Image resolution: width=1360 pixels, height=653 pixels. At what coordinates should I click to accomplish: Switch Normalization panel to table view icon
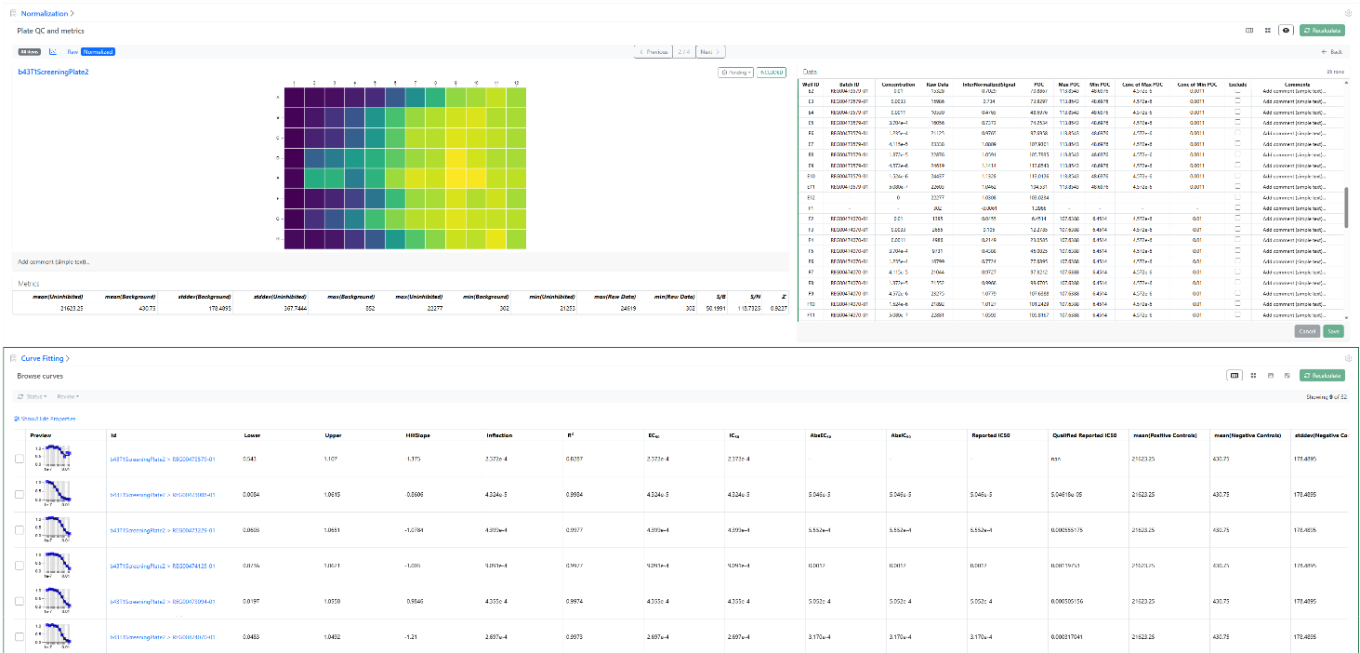click(x=1250, y=30)
